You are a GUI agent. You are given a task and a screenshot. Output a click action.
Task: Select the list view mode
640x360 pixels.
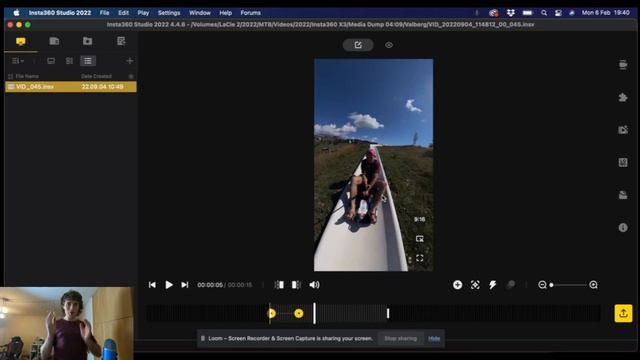coord(88,61)
